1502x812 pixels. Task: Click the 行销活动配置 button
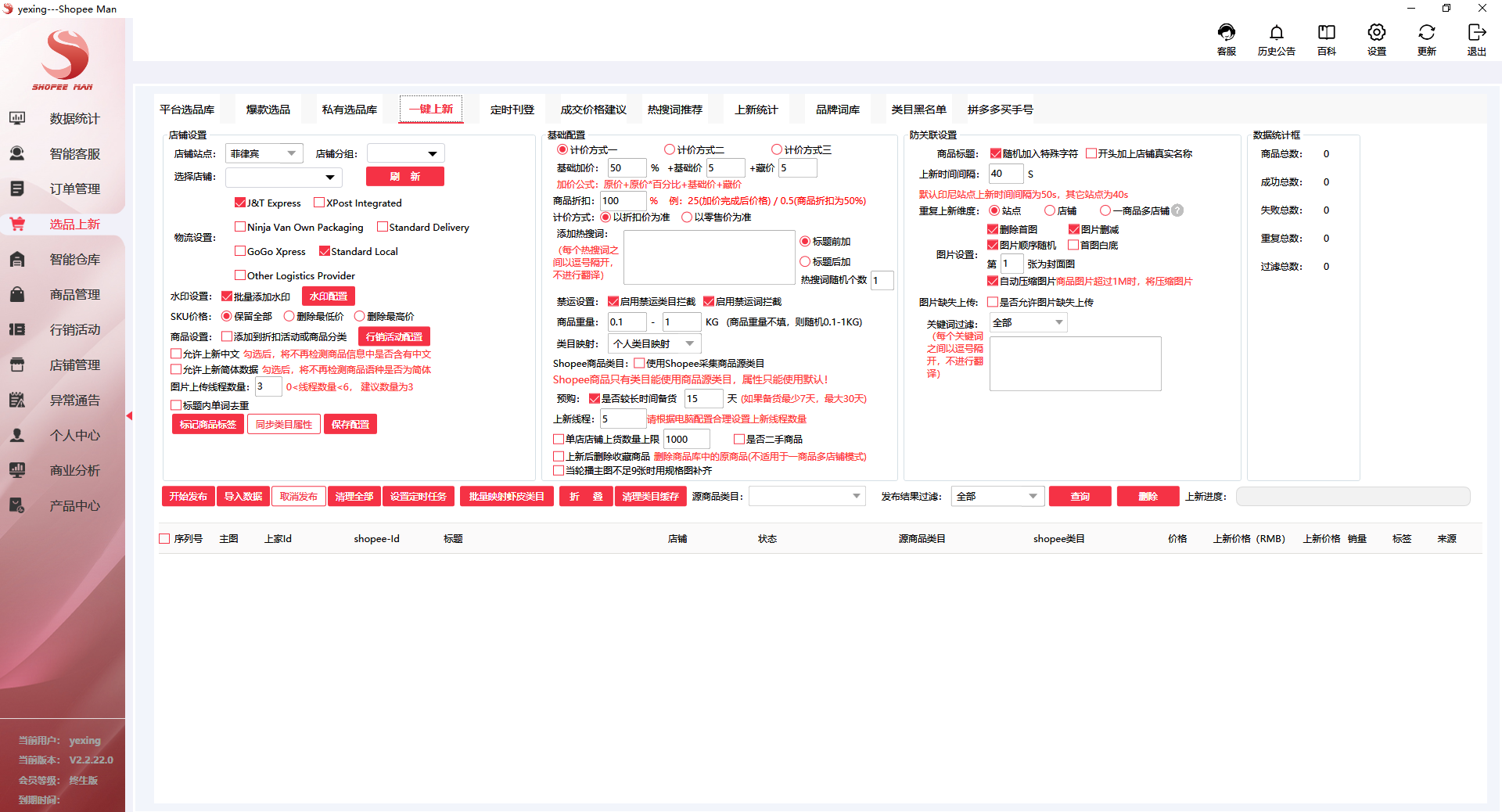pyautogui.click(x=394, y=336)
